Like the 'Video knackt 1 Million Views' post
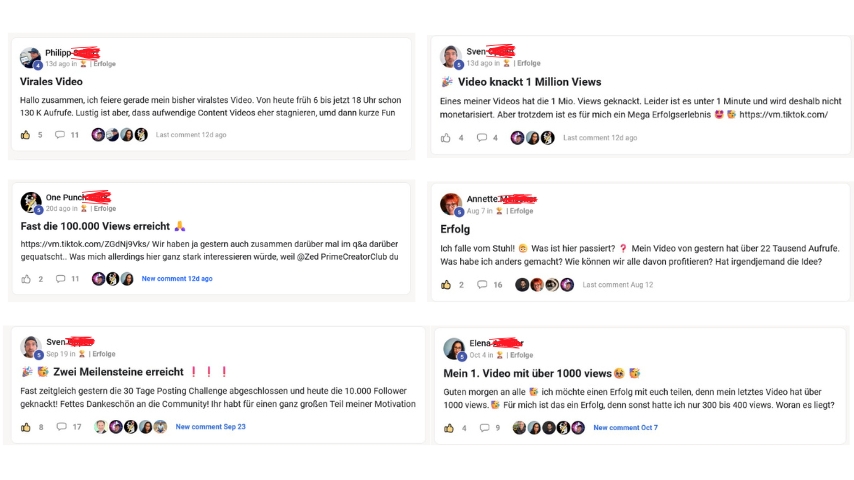Screen dimensions: 854x480 tap(446, 138)
